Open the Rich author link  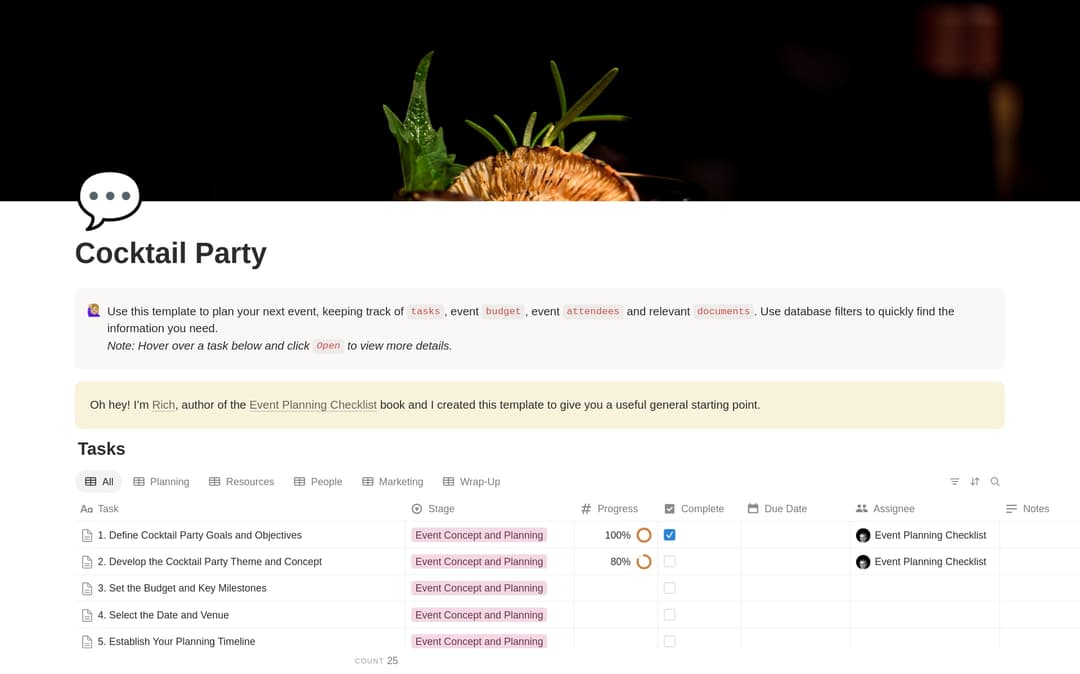point(163,405)
